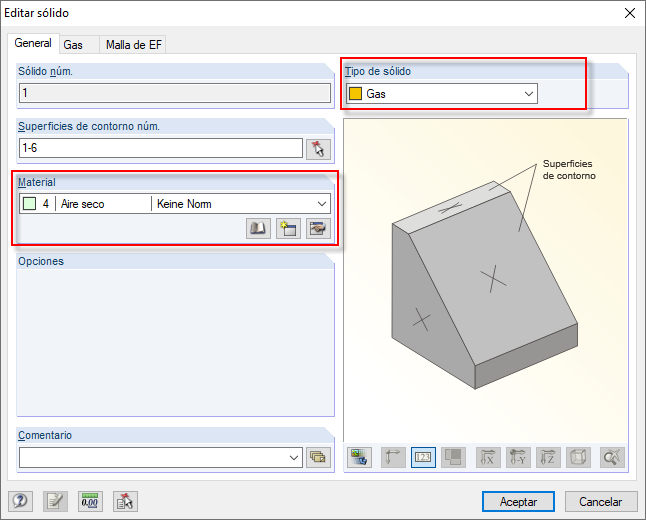646x520 pixels.
Task: Open the 0.00 units and decimals icon
Action: (x=90, y=501)
